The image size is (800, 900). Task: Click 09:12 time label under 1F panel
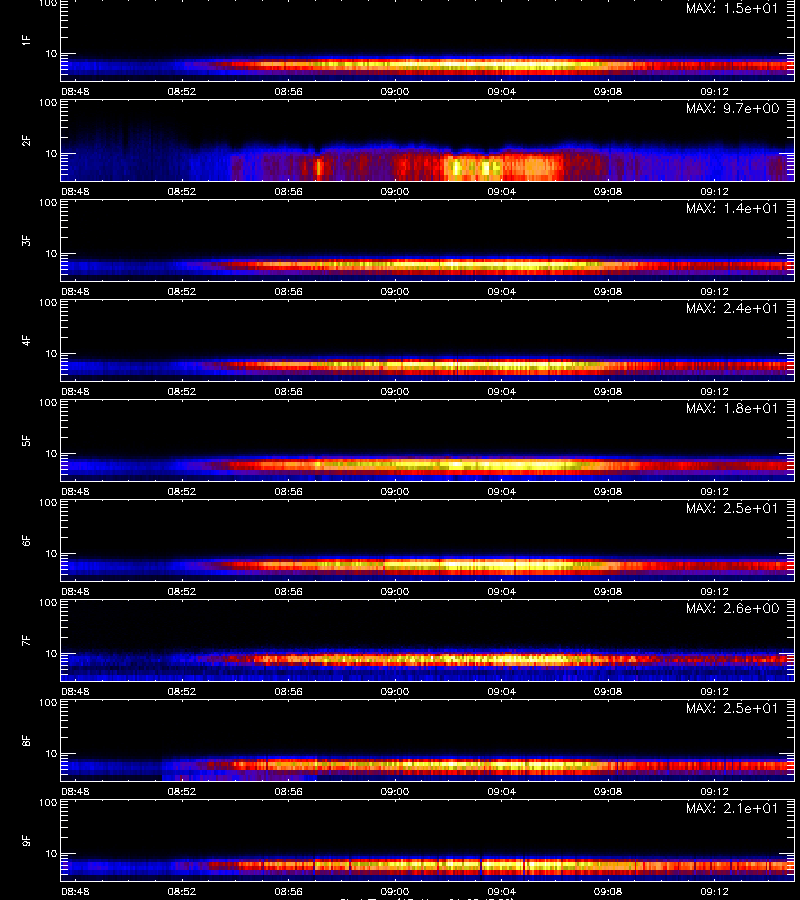[x=714, y=91]
